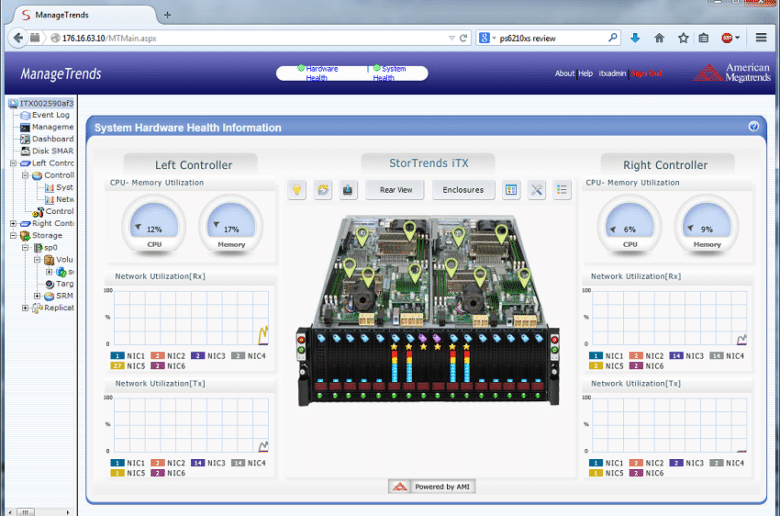Image resolution: width=780 pixels, height=516 pixels.
Task: Open browser downloads arrow icon
Action: click(635, 38)
